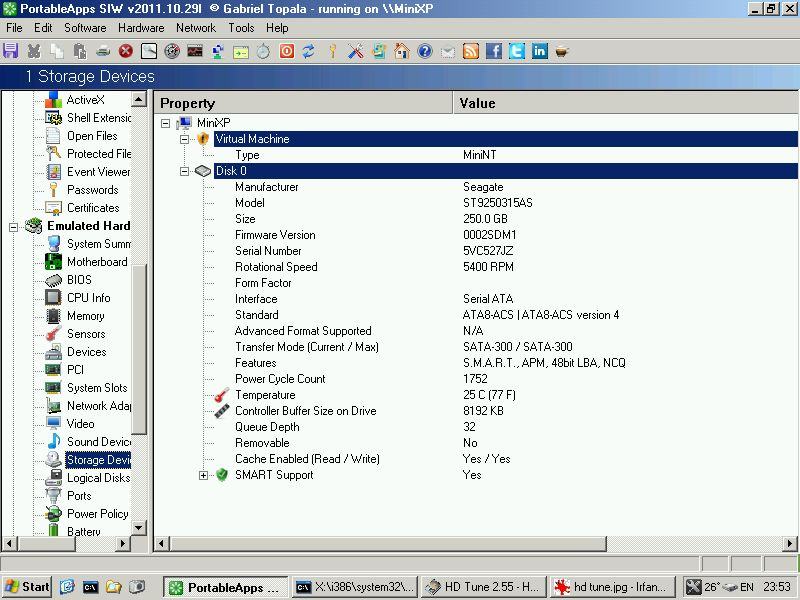Open the Facebook toolbar icon
800x600 pixels.
pyautogui.click(x=493, y=51)
